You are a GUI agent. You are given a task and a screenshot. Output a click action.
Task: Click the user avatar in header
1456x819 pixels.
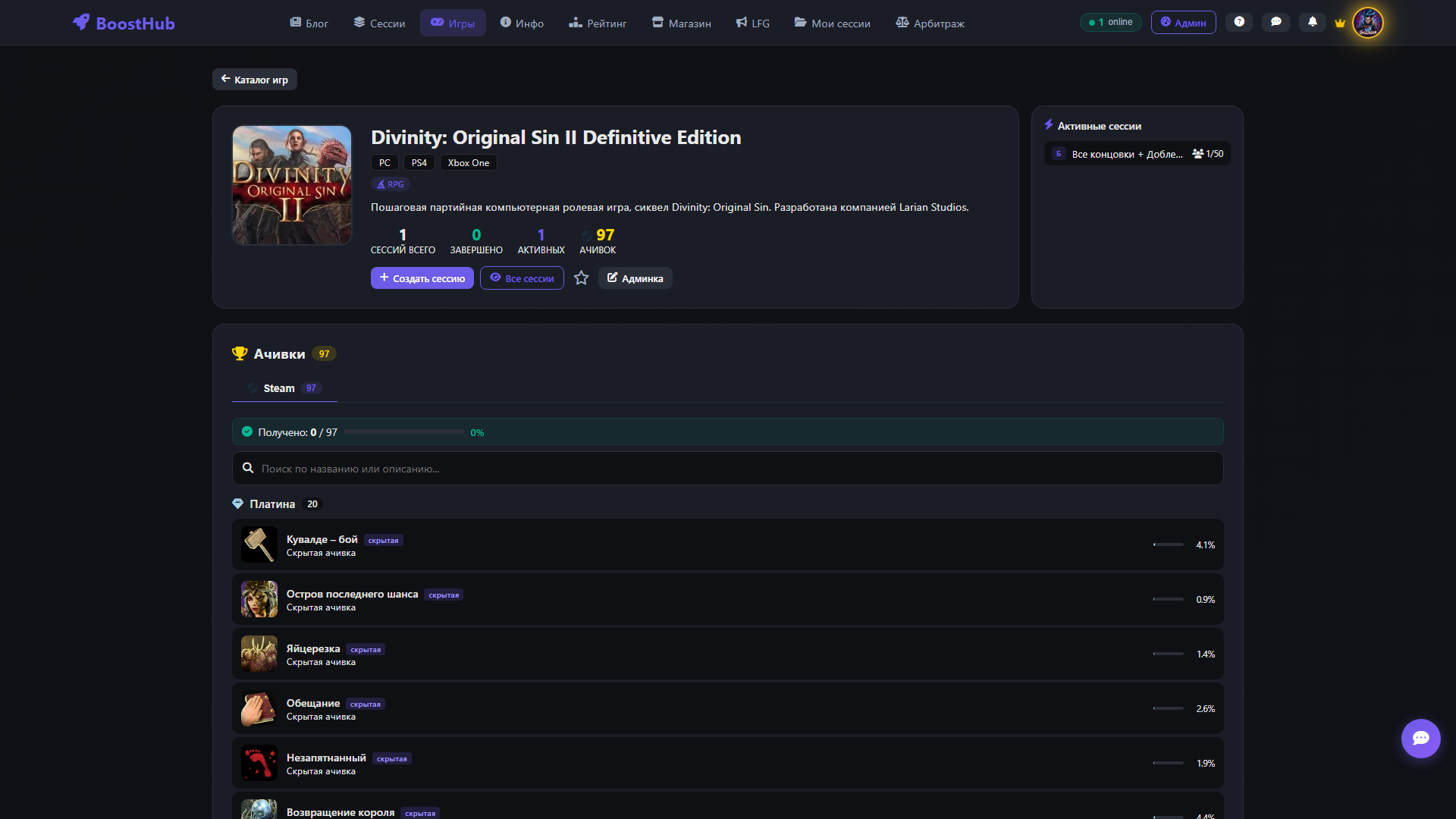pyautogui.click(x=1368, y=23)
